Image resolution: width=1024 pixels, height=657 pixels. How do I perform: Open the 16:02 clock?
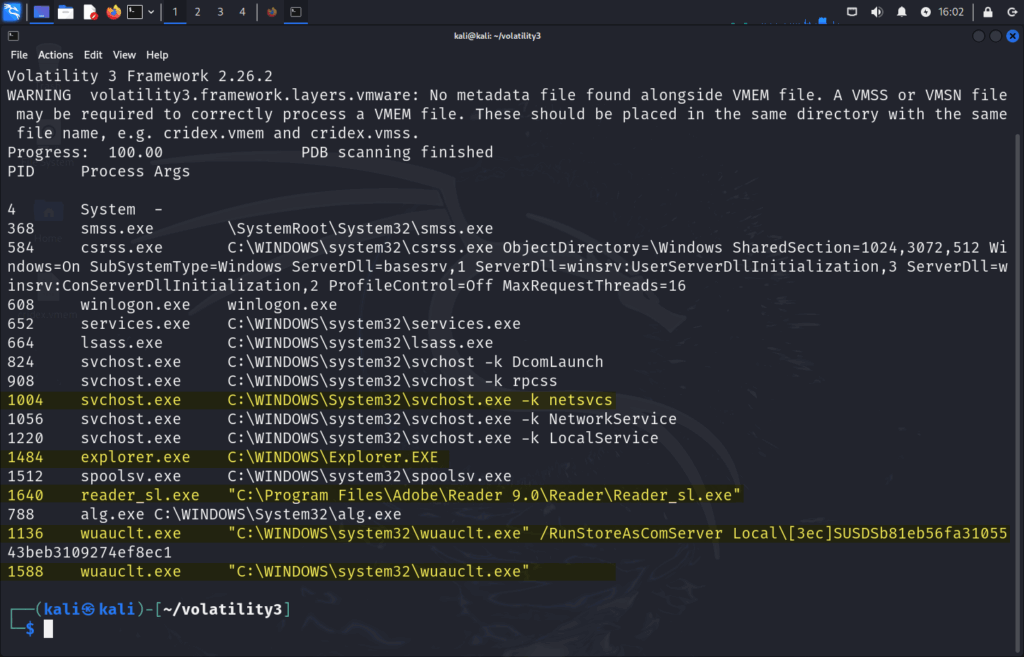pyautogui.click(x=951, y=12)
